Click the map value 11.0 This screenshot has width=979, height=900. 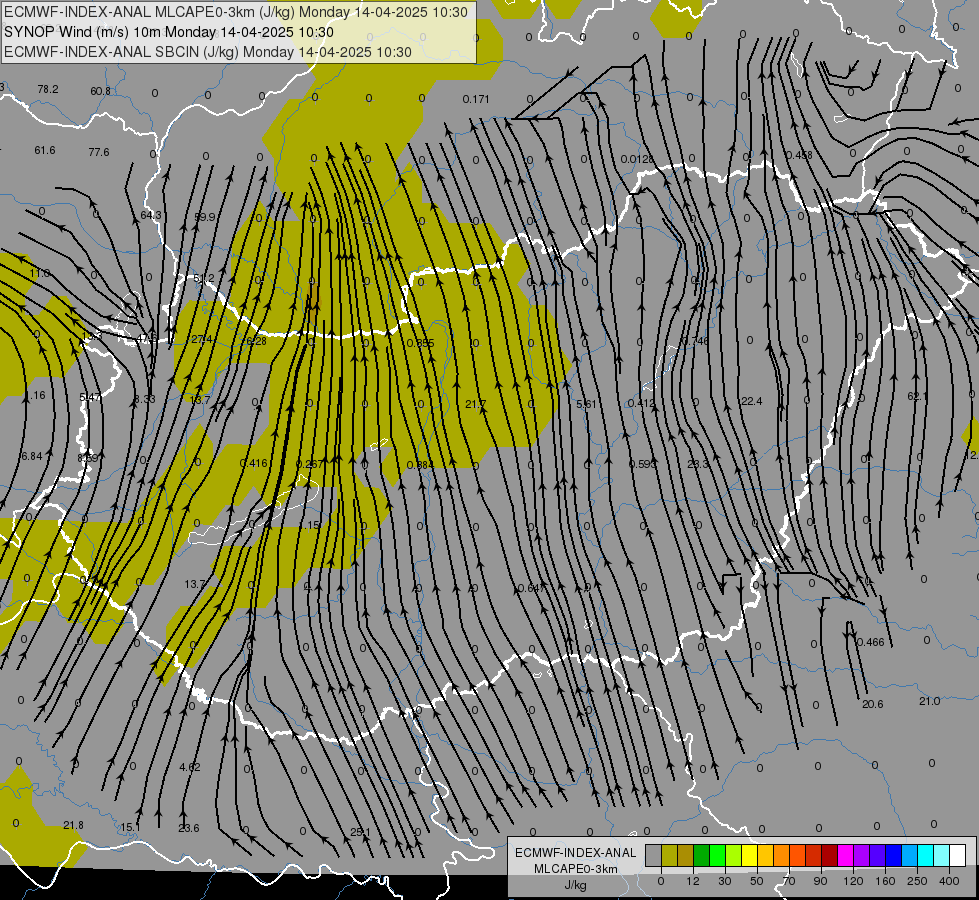pos(39,274)
